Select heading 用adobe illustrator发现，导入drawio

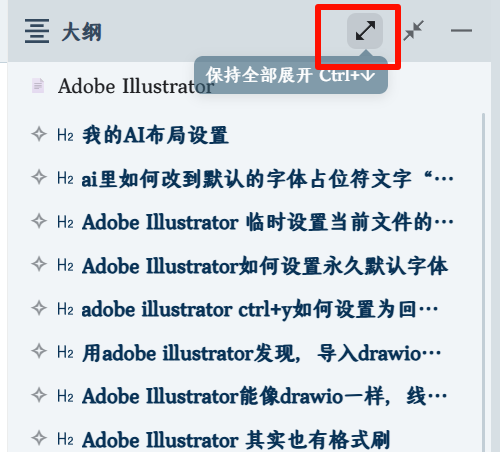click(x=262, y=353)
